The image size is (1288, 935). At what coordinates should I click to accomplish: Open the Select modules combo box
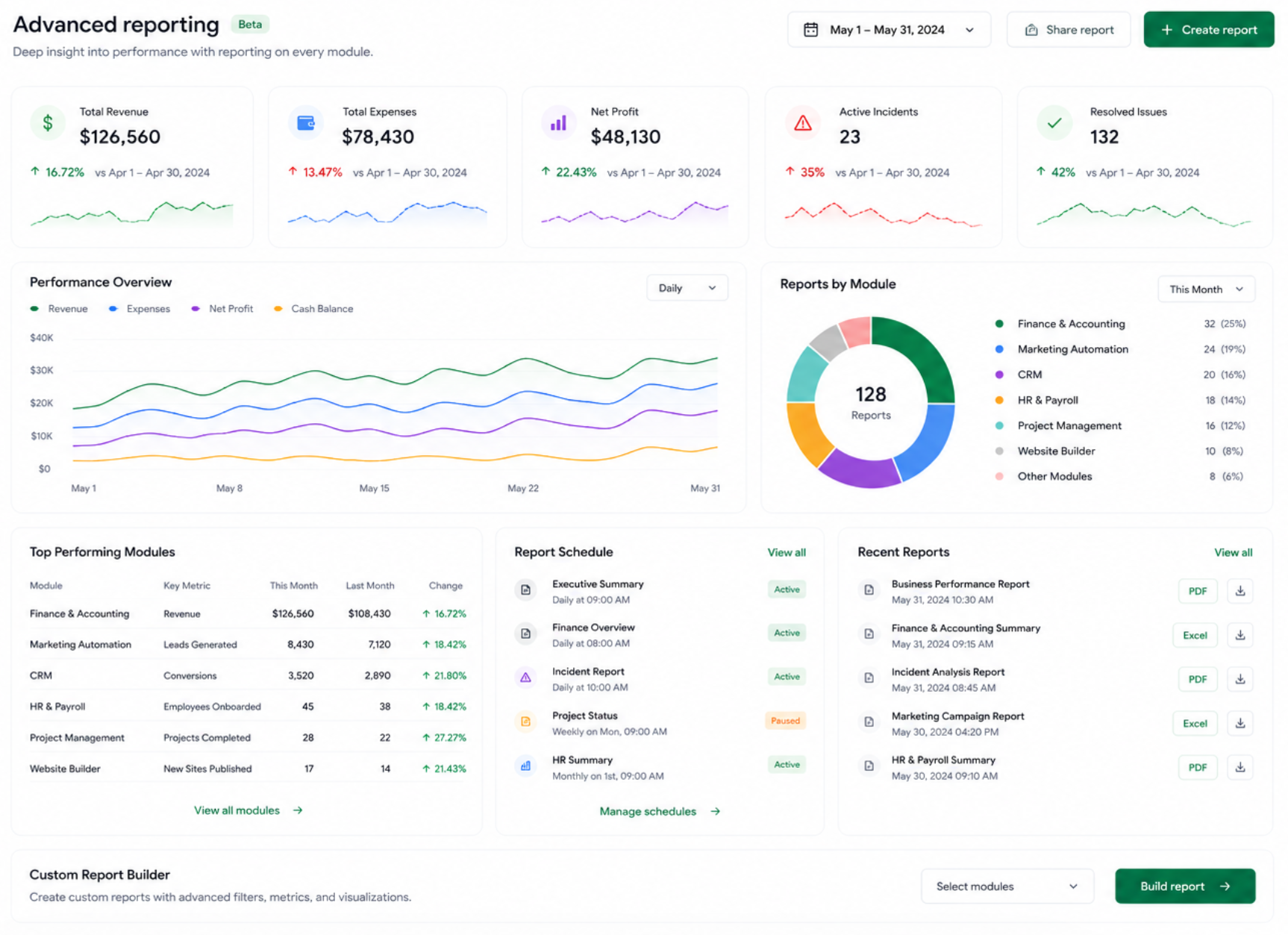point(1007,886)
